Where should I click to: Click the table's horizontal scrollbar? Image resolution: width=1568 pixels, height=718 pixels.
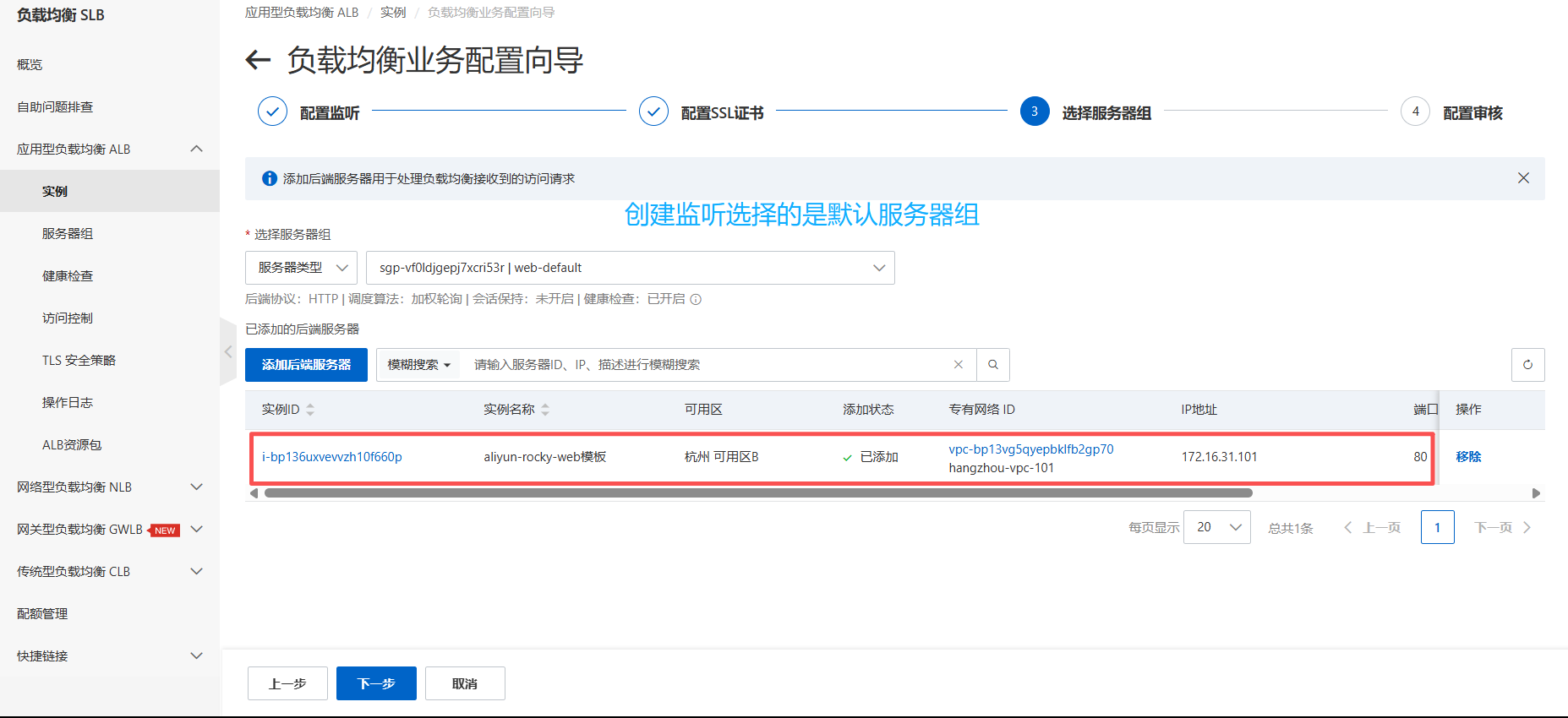pos(758,493)
